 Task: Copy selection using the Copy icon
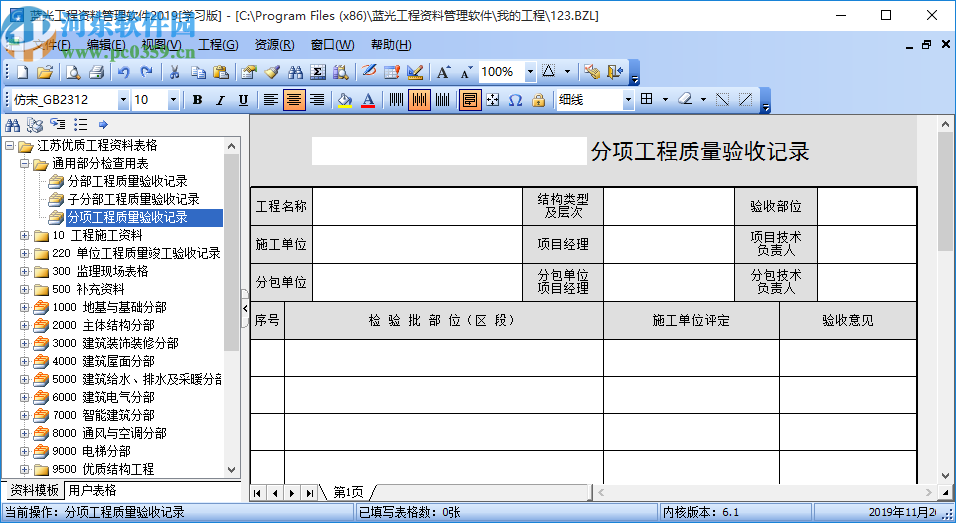click(198, 72)
